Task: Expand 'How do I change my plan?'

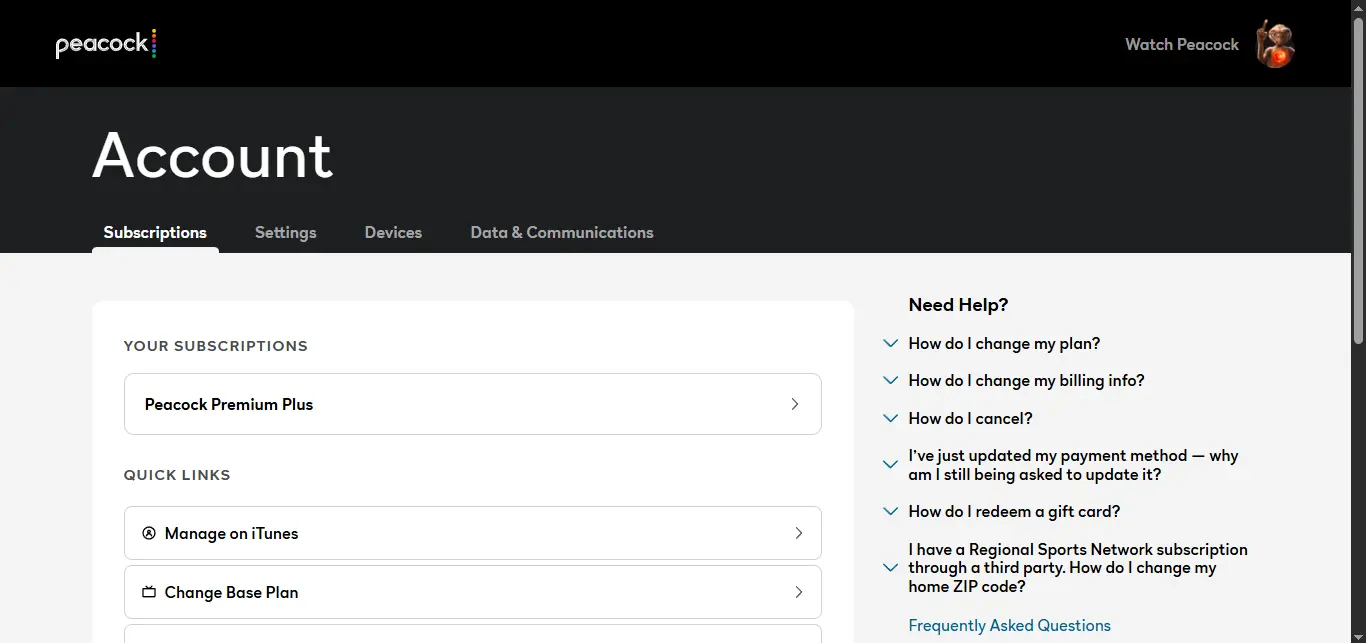Action: [x=1004, y=343]
